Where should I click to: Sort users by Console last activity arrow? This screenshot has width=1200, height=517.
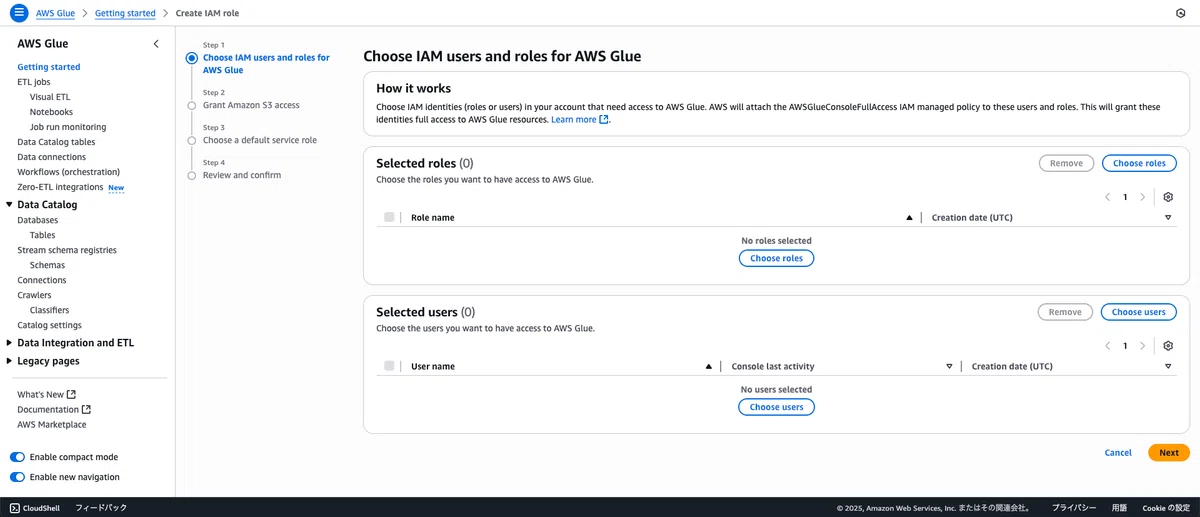949,366
